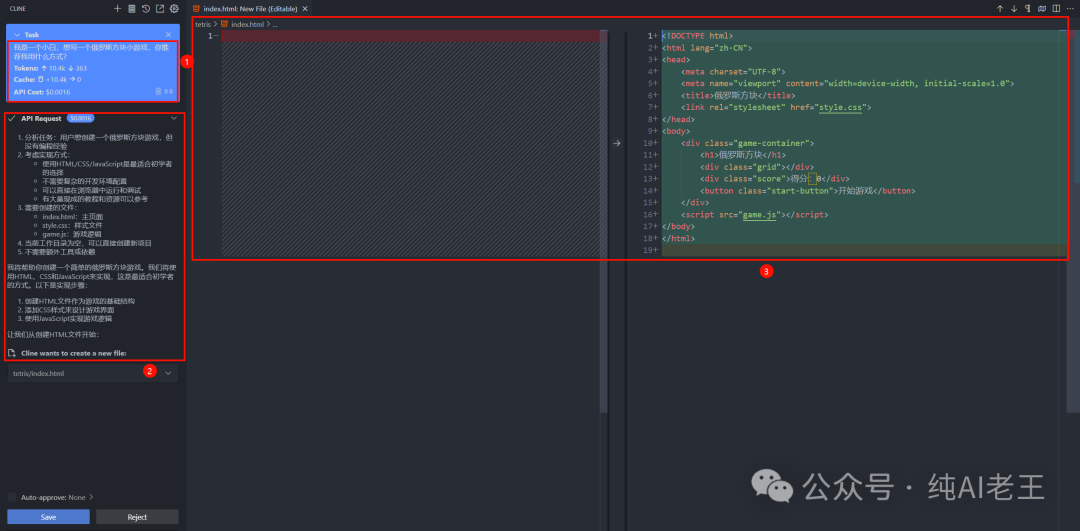The width and height of the screenshot is (1080, 531).
Task: Click "Cline wants to create a new file" text
Action: click(74, 353)
